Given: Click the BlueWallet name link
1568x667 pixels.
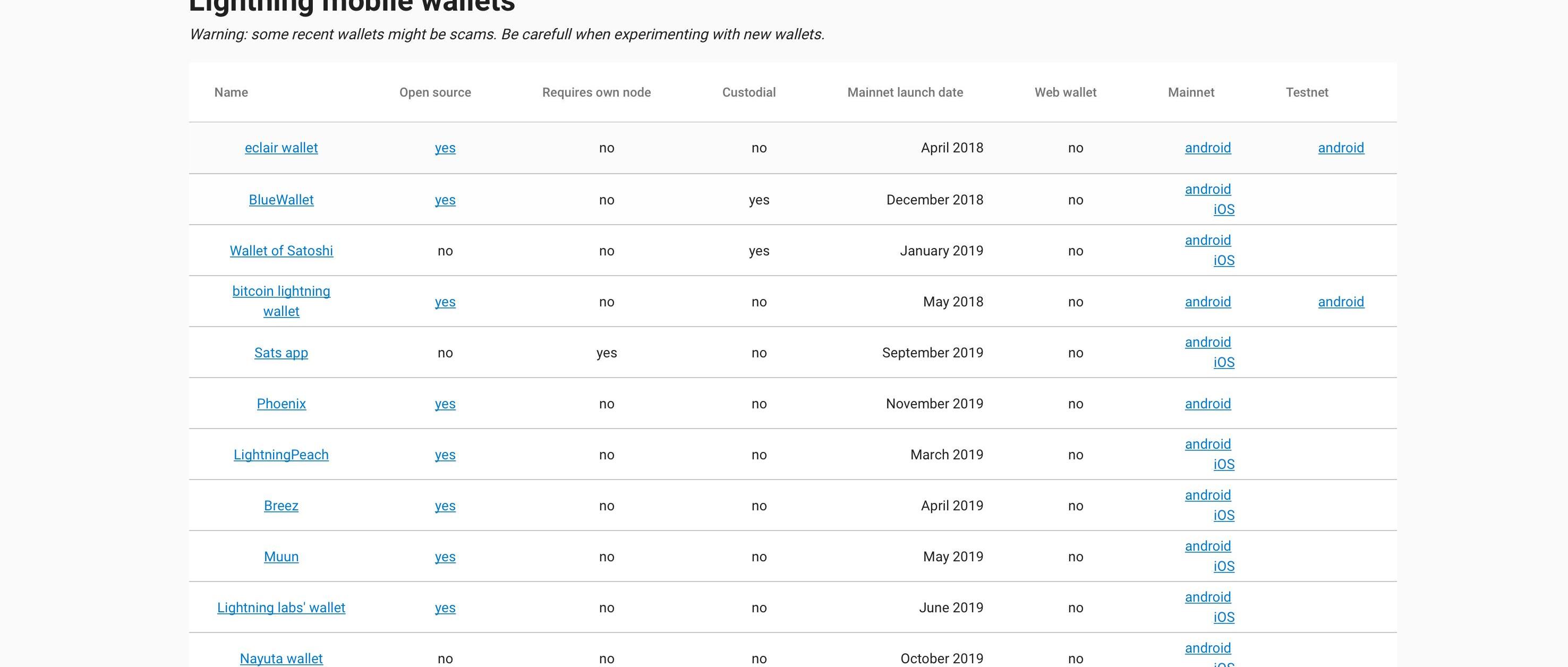Looking at the screenshot, I should pyautogui.click(x=280, y=200).
